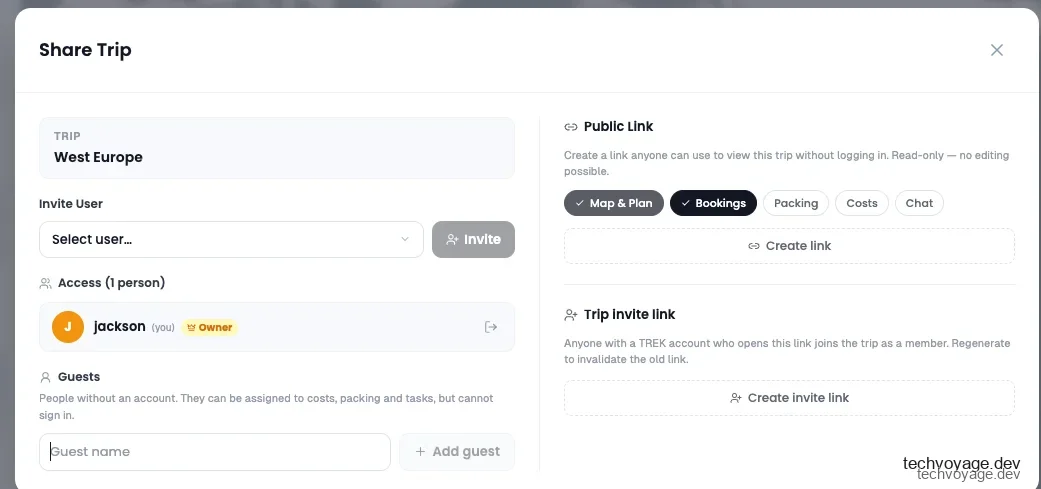Click the Trip invite link heading text
This screenshot has width=1041, height=489.
(x=629, y=314)
